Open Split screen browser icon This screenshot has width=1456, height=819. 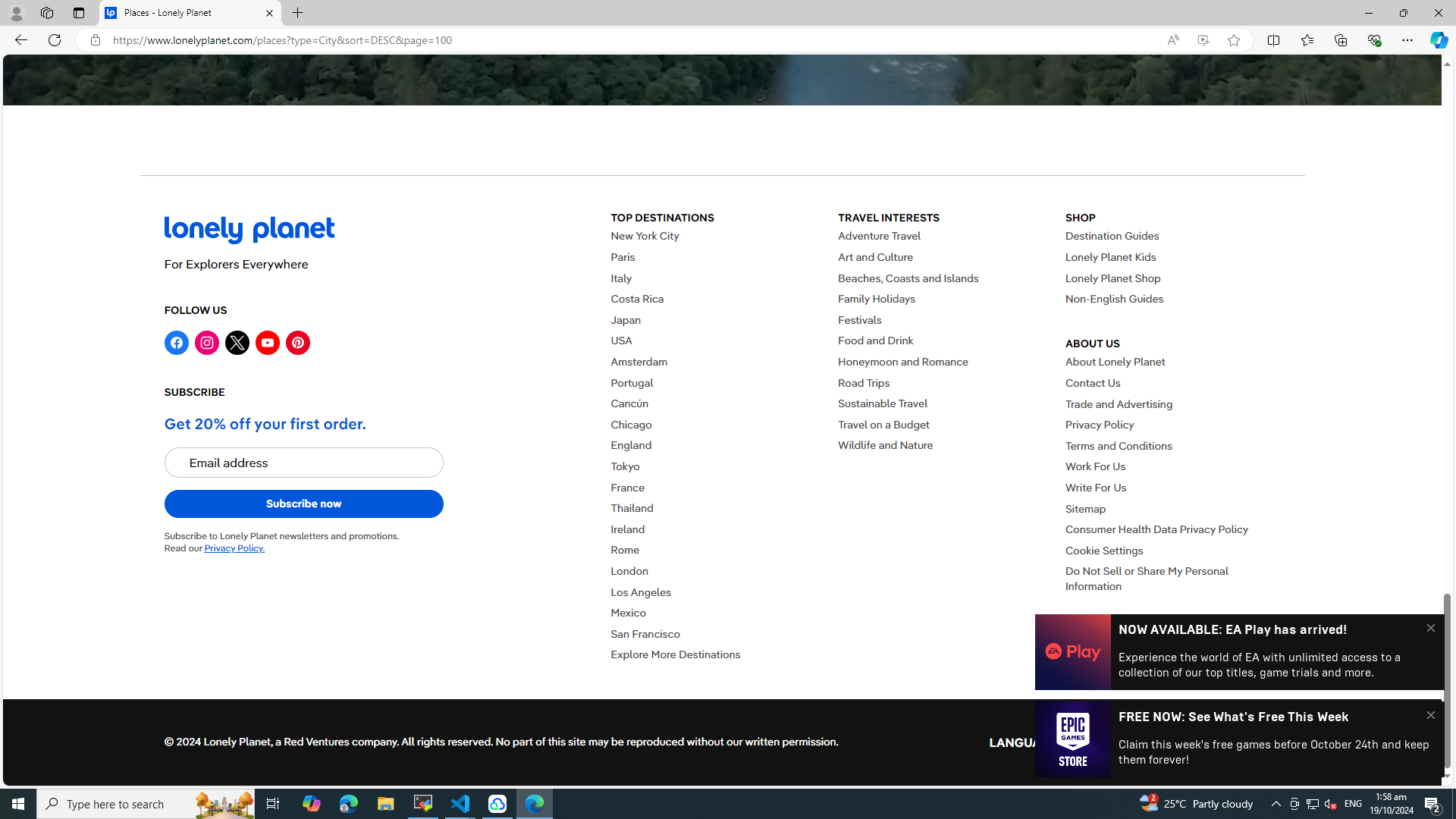pyautogui.click(x=1273, y=40)
